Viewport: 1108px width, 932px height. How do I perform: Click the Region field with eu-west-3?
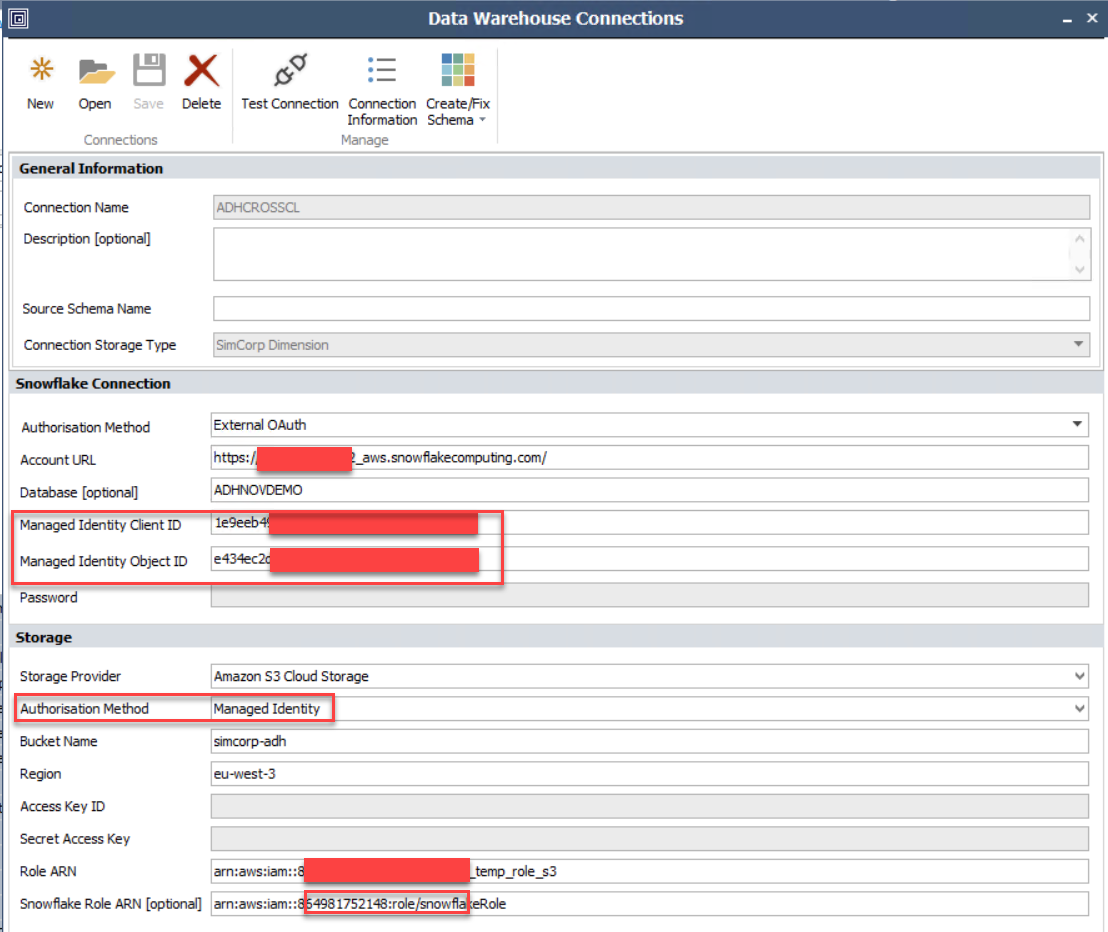[649, 774]
